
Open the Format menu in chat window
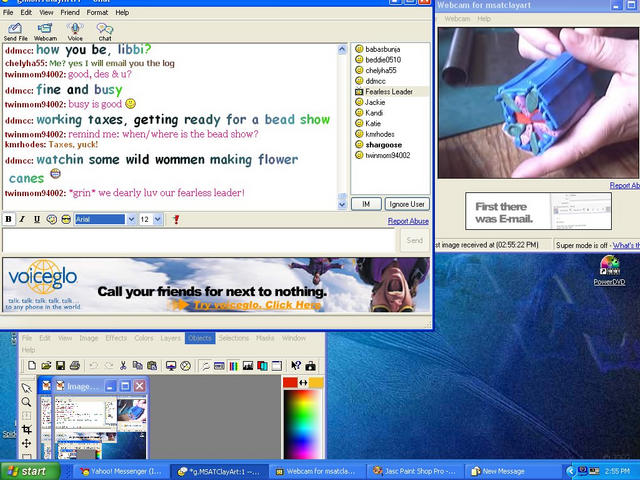pyautogui.click(x=97, y=13)
